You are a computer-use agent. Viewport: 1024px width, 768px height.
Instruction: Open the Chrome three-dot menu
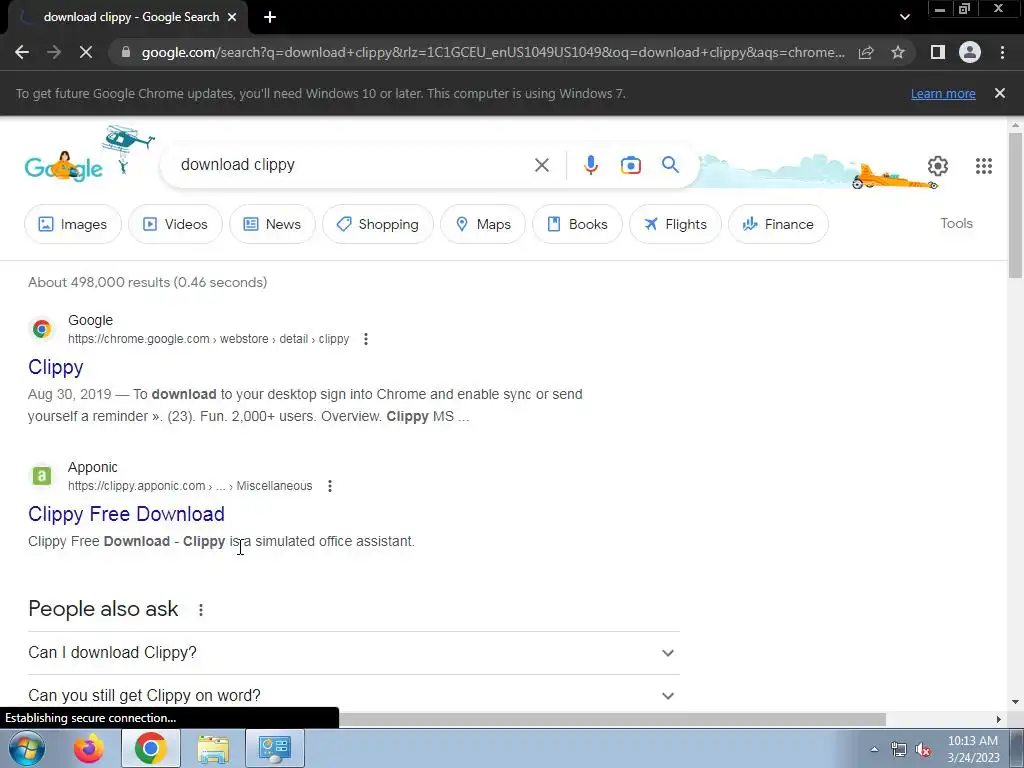click(1002, 52)
